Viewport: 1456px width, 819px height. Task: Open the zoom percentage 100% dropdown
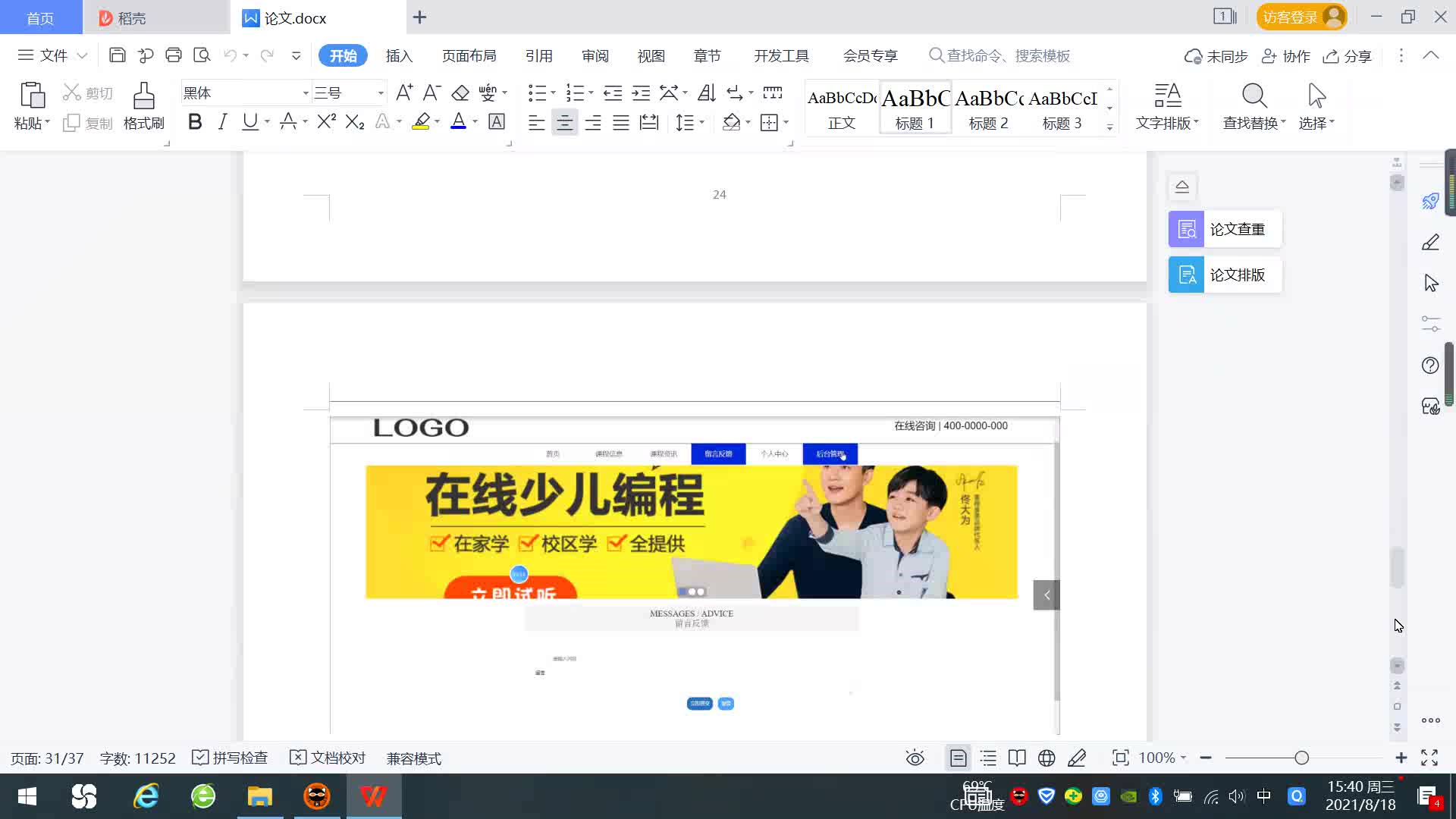(x=1163, y=758)
